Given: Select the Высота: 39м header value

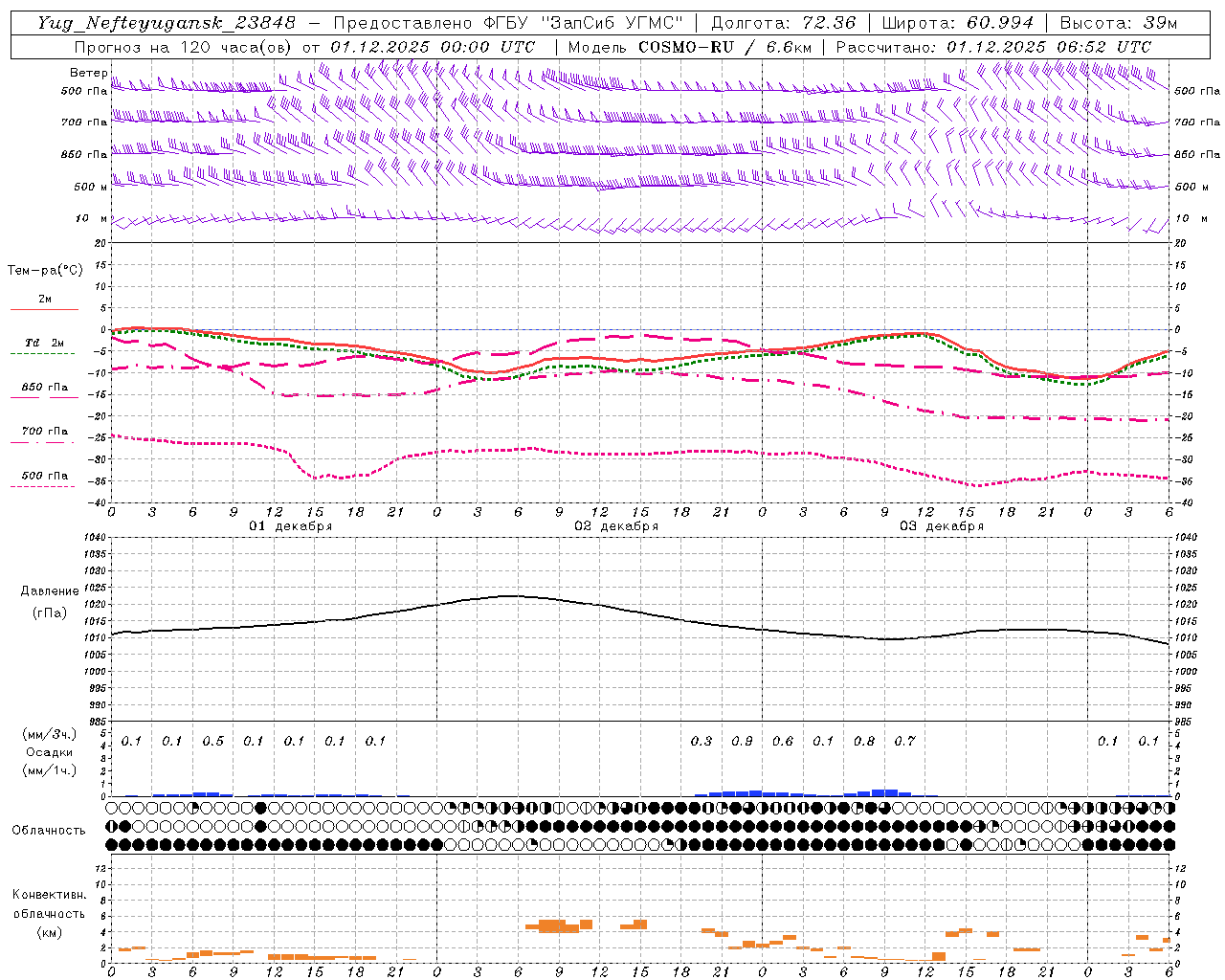Looking at the screenshot, I should pos(1120,23).
